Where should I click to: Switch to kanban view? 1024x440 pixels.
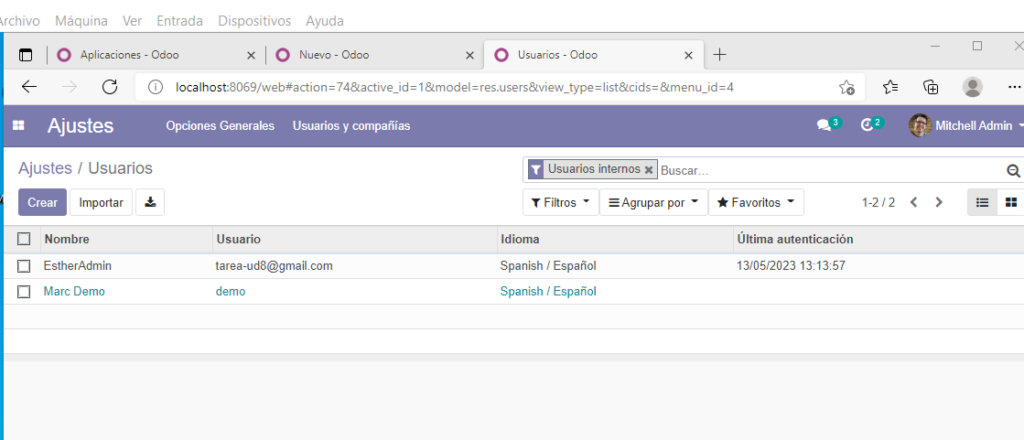point(1010,202)
